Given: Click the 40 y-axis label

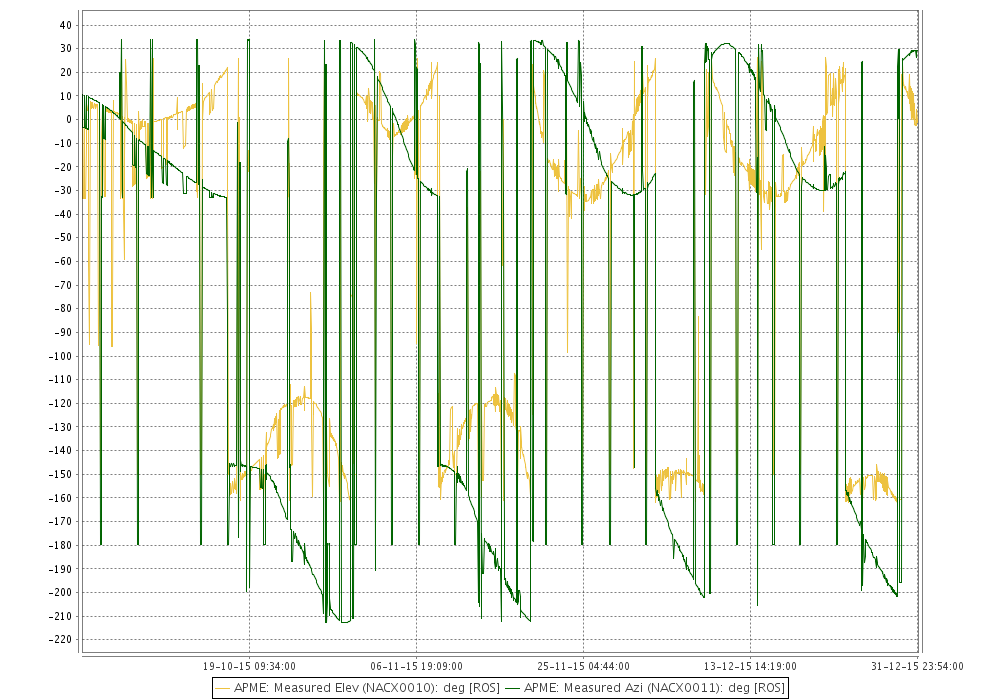Looking at the screenshot, I should pos(66,26).
